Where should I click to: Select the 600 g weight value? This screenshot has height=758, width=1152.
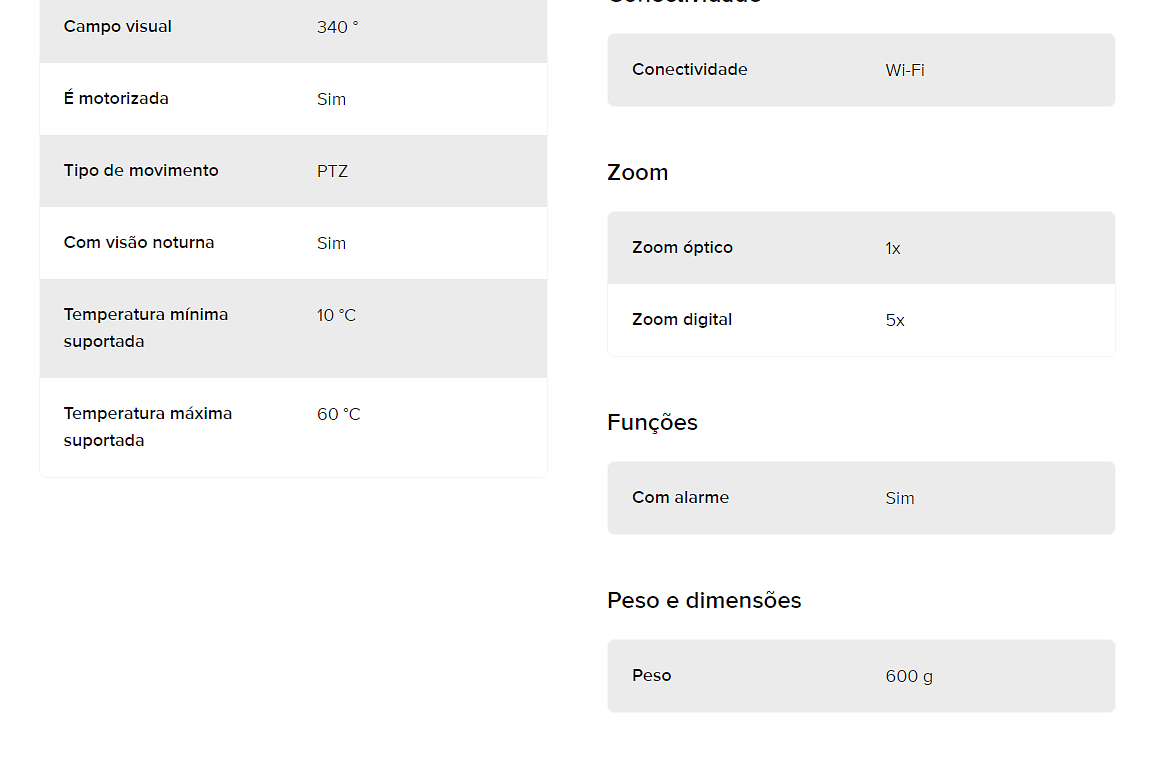[909, 676]
